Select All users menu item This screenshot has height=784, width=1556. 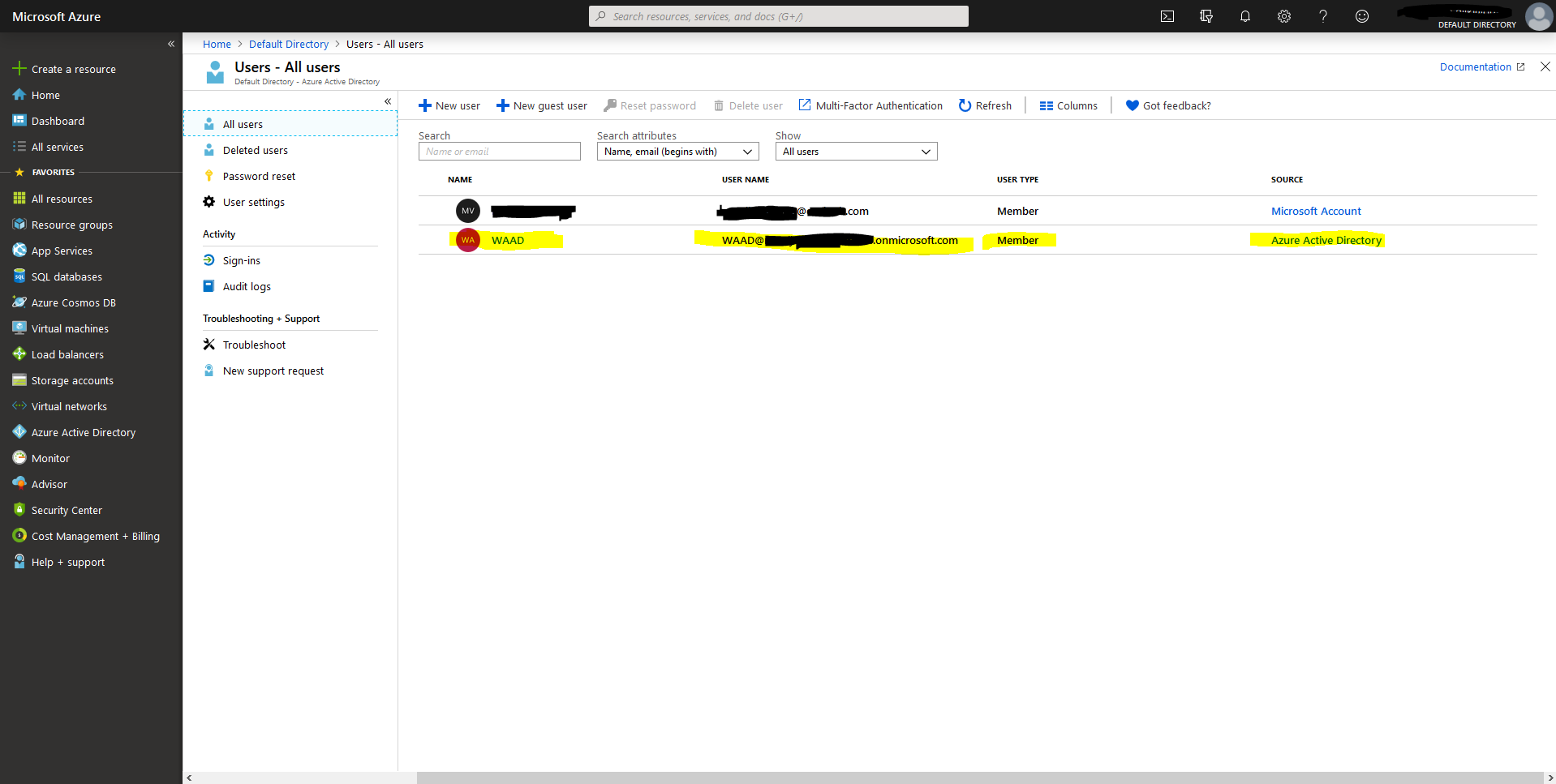290,124
